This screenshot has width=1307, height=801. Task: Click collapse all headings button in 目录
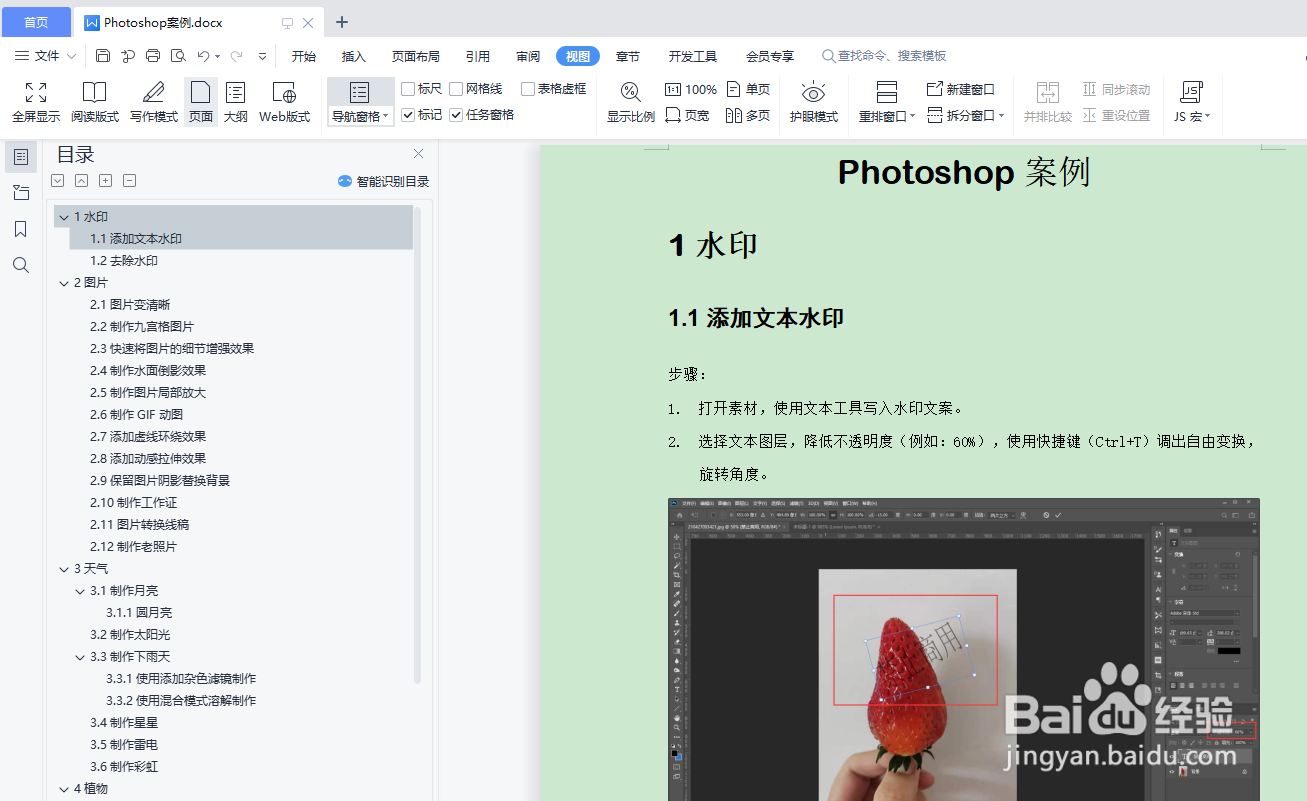point(81,181)
